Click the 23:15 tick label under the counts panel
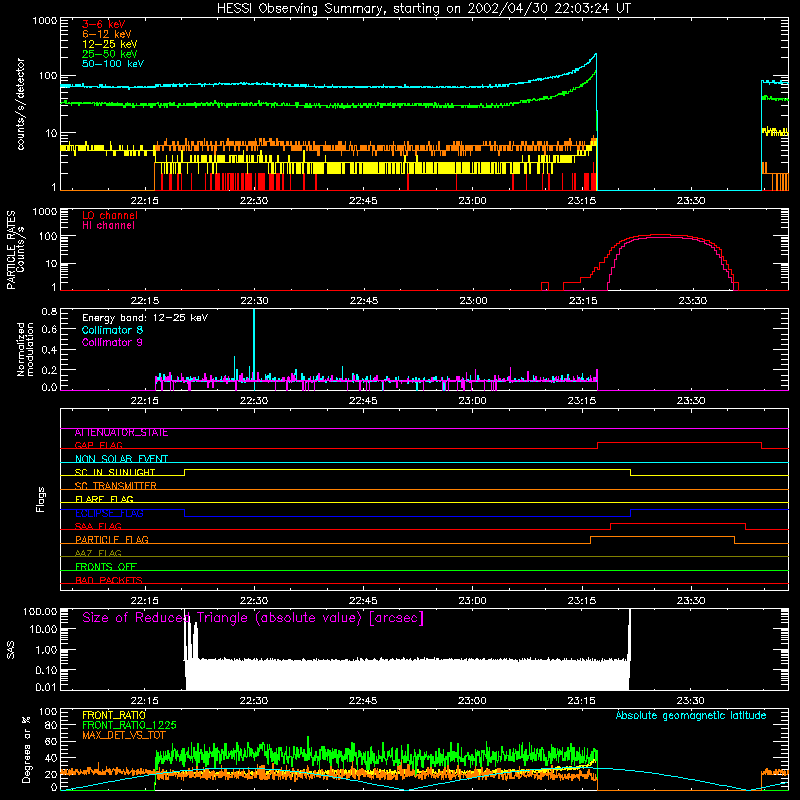 pyautogui.click(x=582, y=201)
